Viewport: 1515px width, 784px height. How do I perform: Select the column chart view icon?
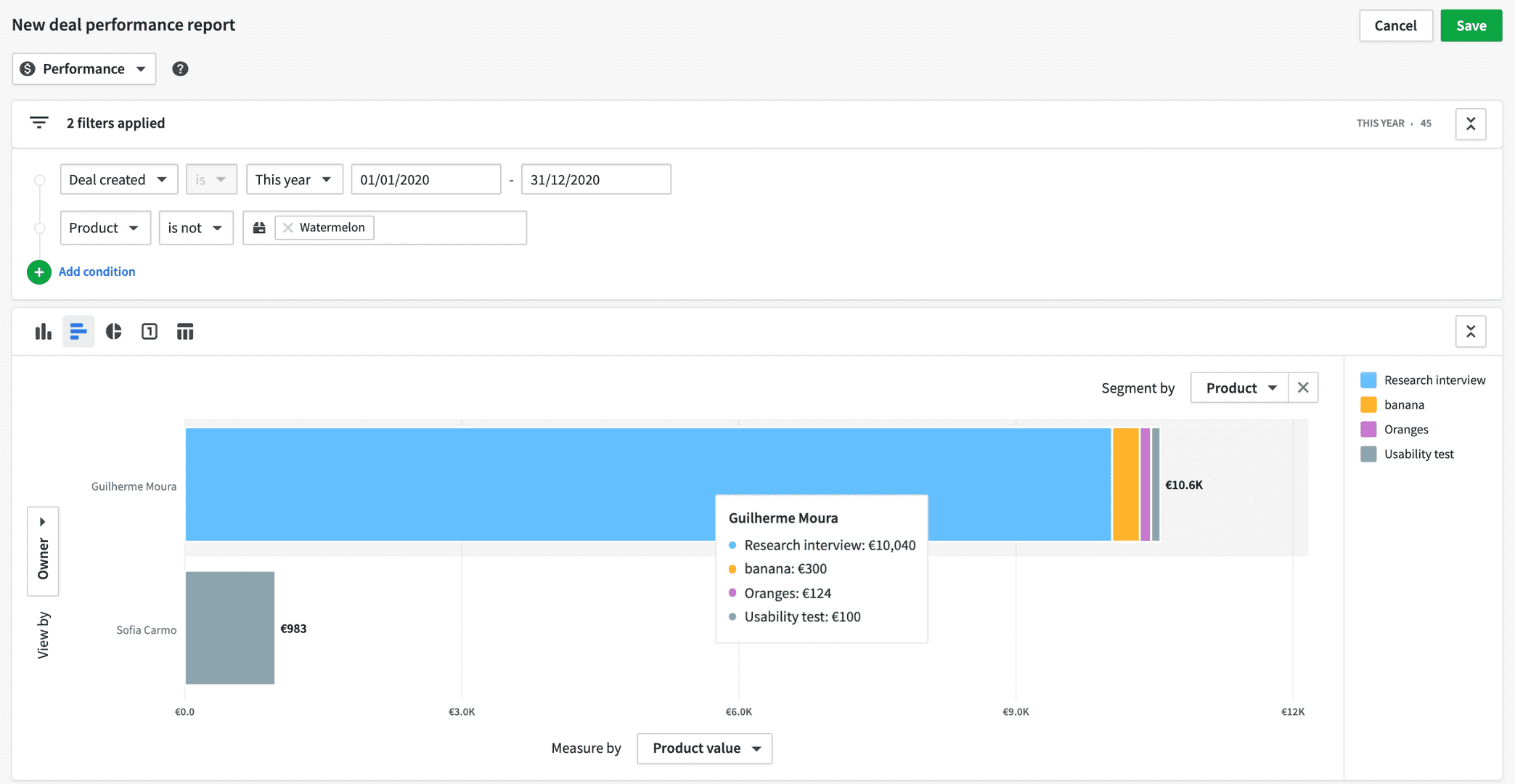tap(43, 332)
